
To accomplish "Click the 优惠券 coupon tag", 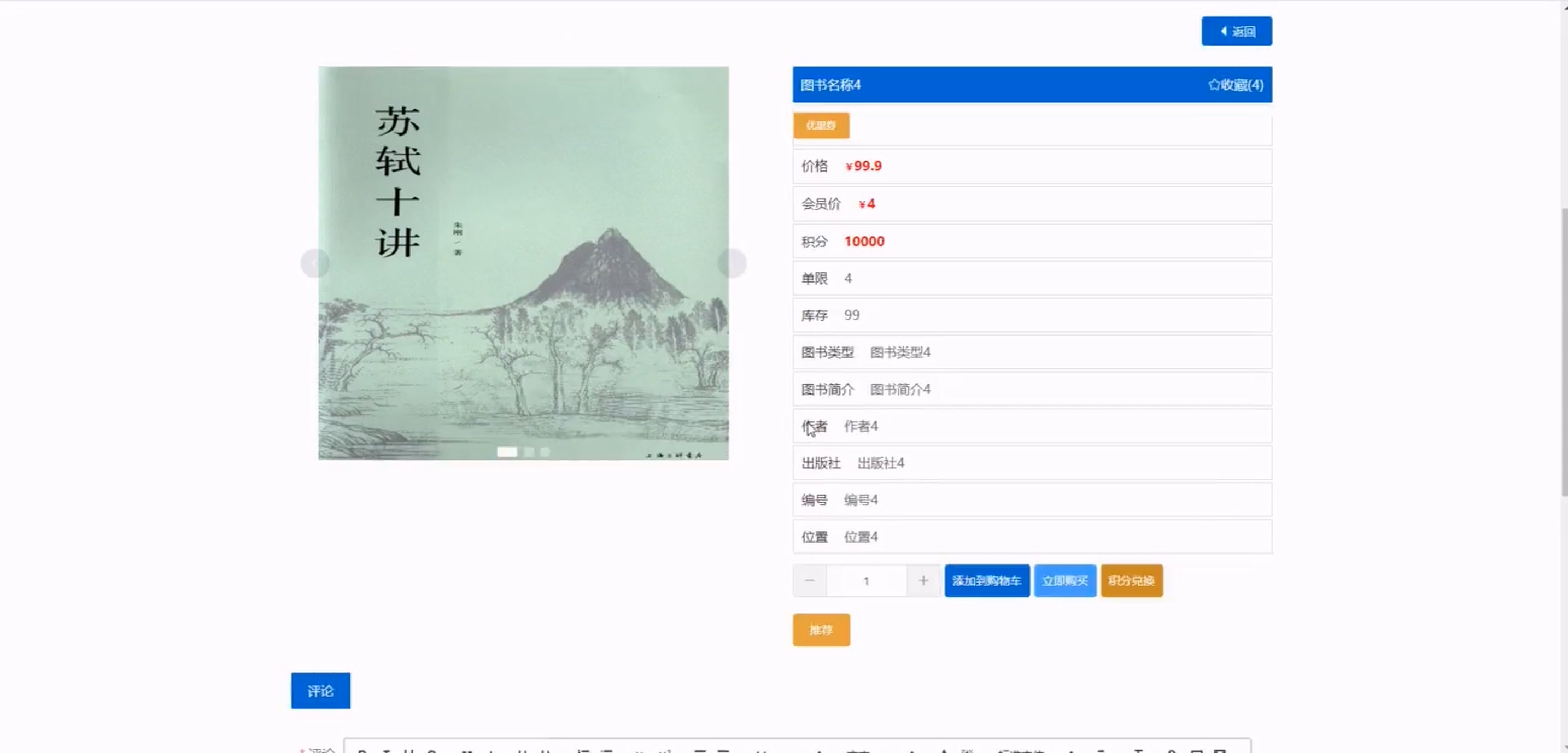I will (x=821, y=125).
